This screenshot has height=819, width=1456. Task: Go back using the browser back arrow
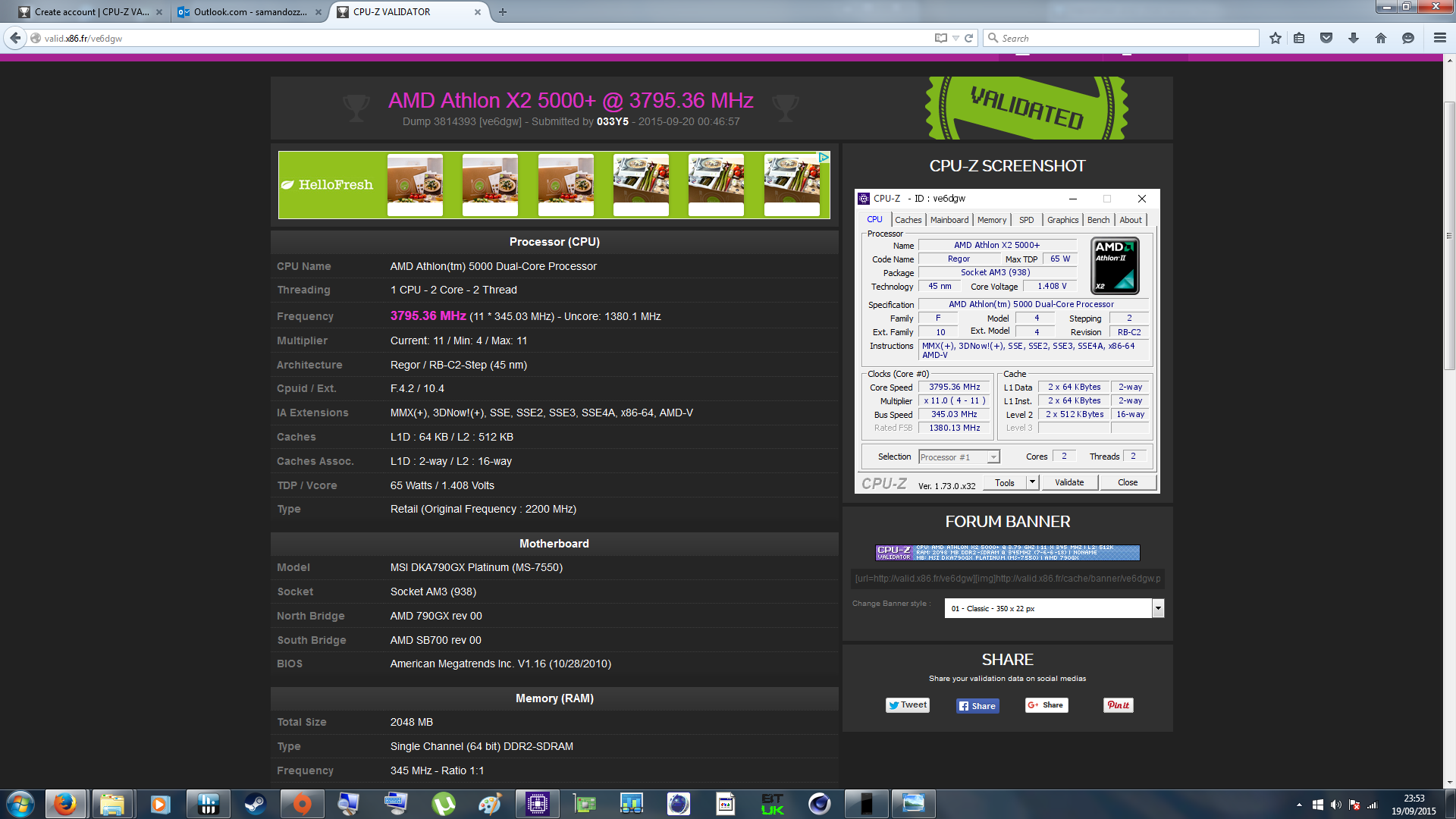tap(15, 38)
